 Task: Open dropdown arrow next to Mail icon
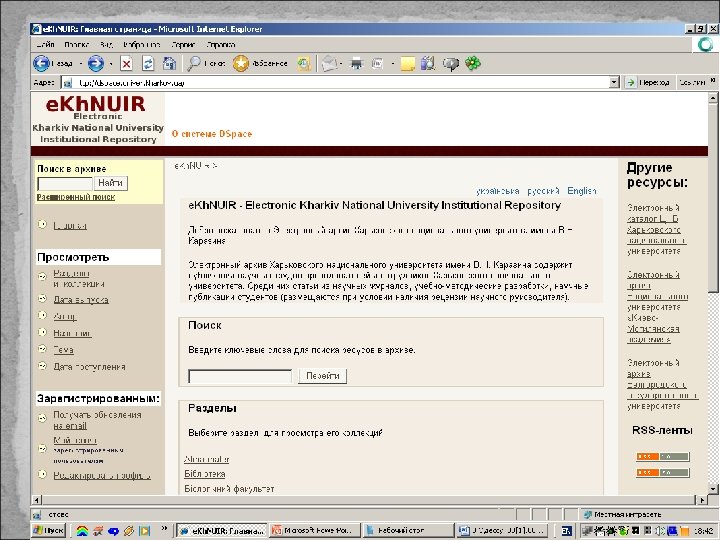coord(342,64)
